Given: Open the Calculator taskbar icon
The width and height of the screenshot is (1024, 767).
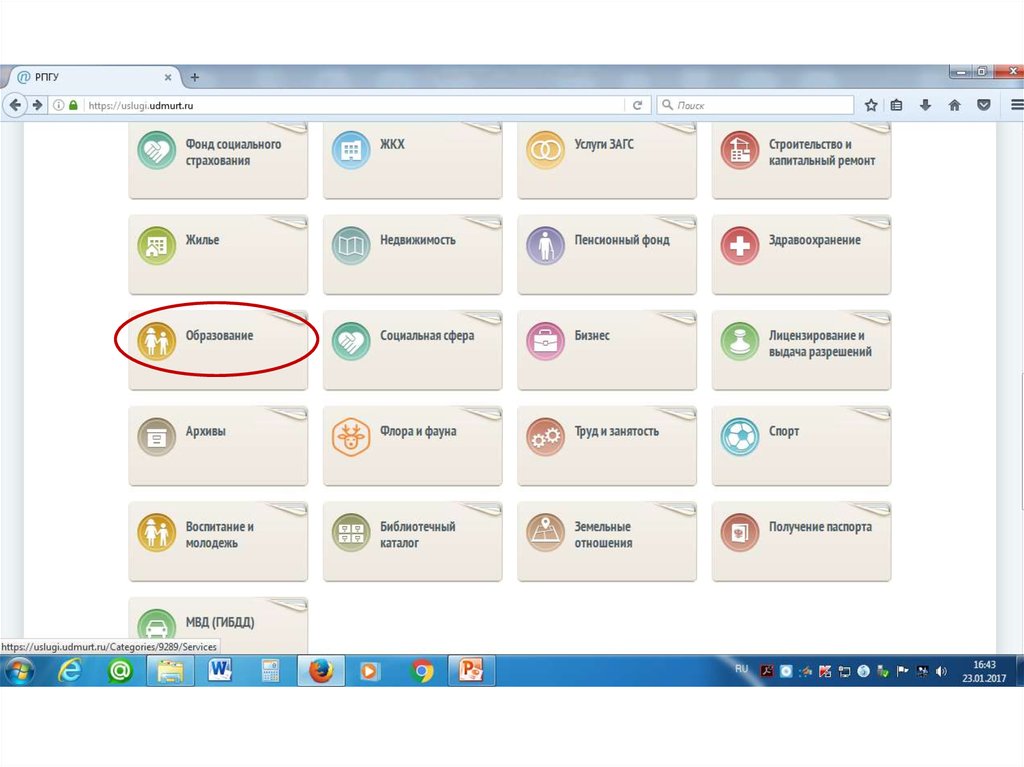Looking at the screenshot, I should (x=270, y=670).
